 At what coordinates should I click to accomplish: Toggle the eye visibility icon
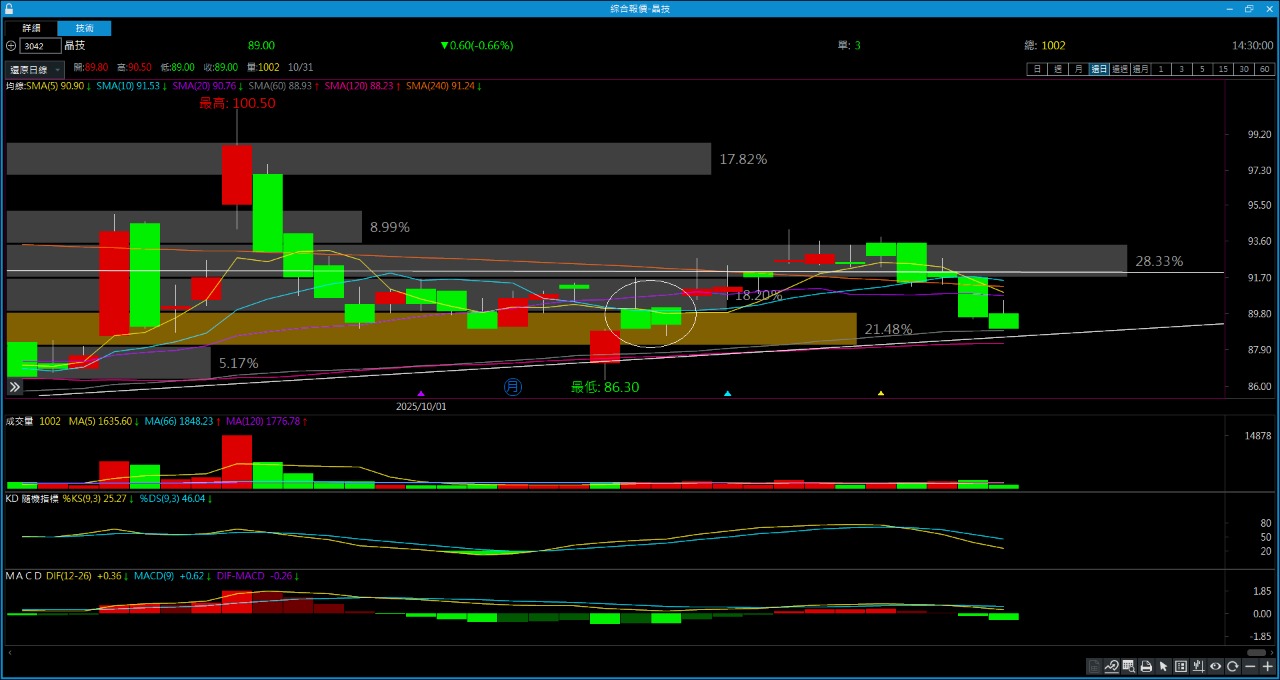tap(1215, 666)
